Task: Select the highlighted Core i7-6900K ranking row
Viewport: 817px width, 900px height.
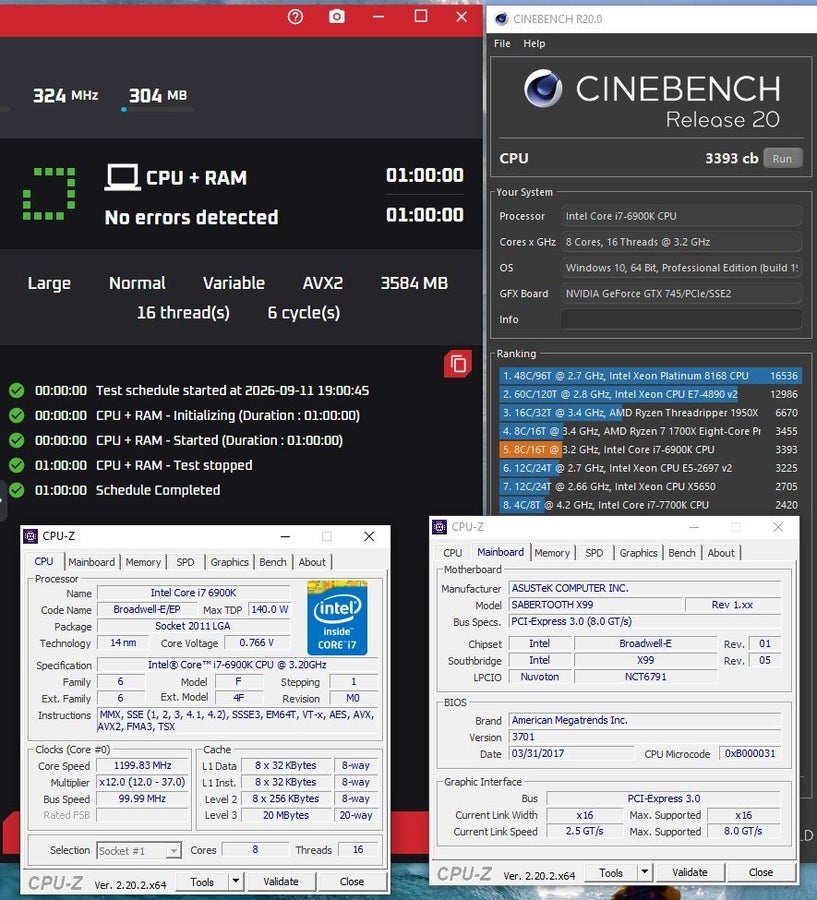Action: (649, 449)
